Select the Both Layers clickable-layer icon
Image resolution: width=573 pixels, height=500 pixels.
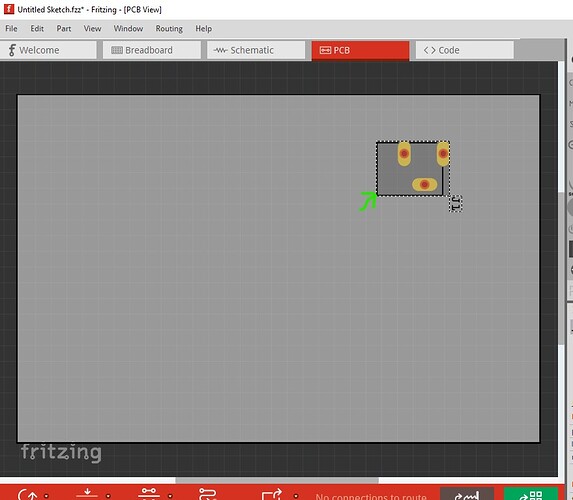[x=149, y=494]
